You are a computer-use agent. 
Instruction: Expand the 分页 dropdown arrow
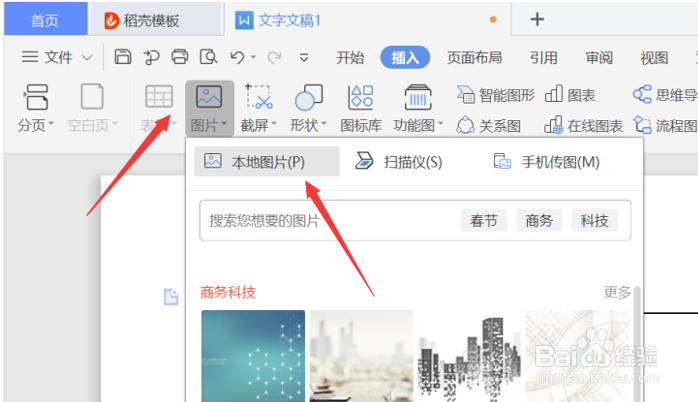[51, 123]
